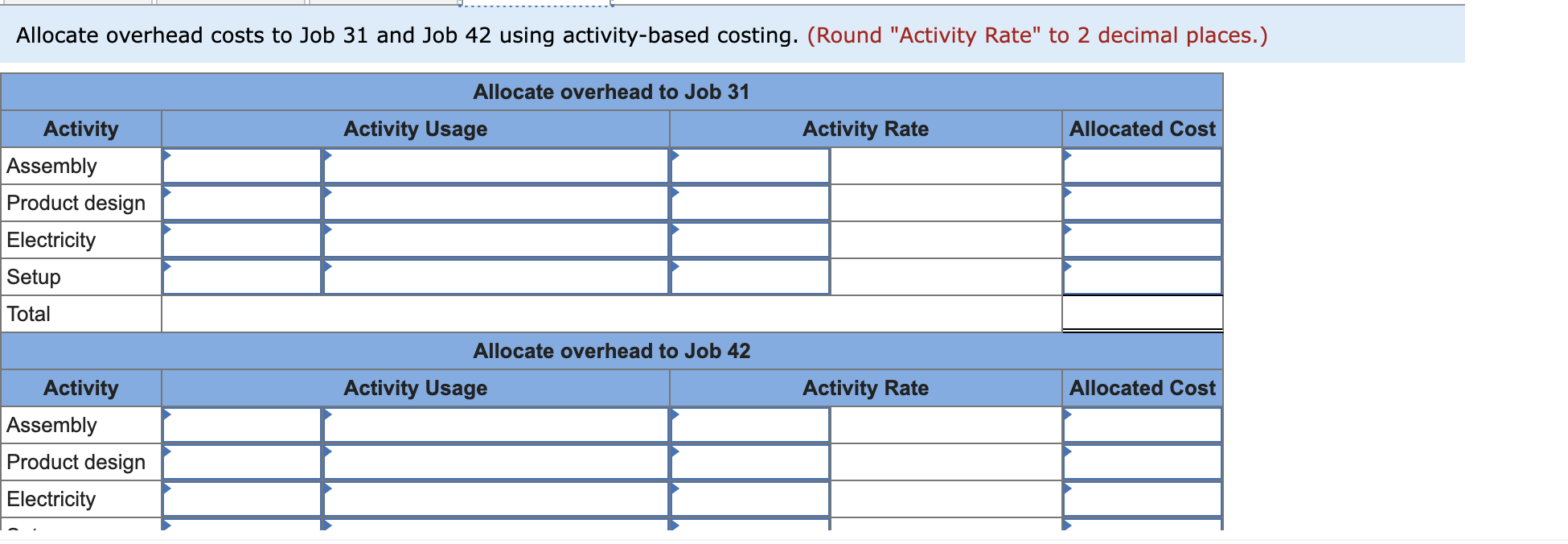The width and height of the screenshot is (1568, 544).
Task: Open the Assembly Activity Usage dropdown for Job 31
Action: 166,159
